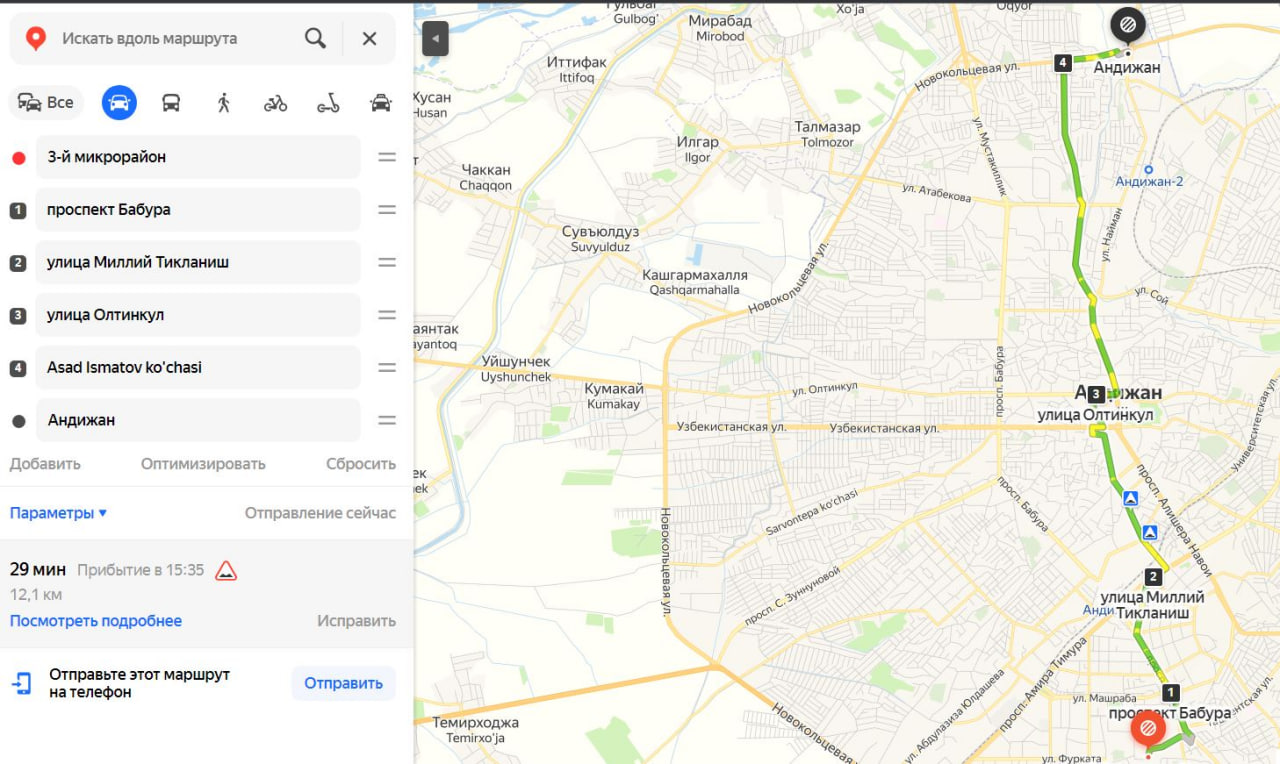
Task: Close the route search panel with X
Action: tap(369, 39)
